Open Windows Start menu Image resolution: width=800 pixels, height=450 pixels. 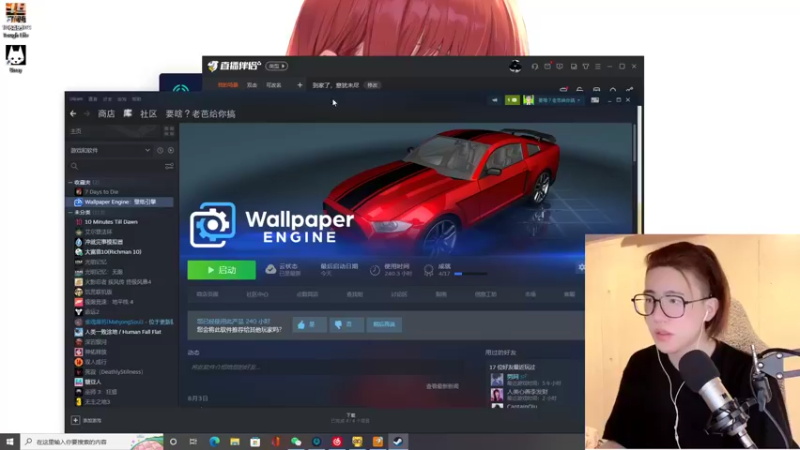(x=10, y=442)
